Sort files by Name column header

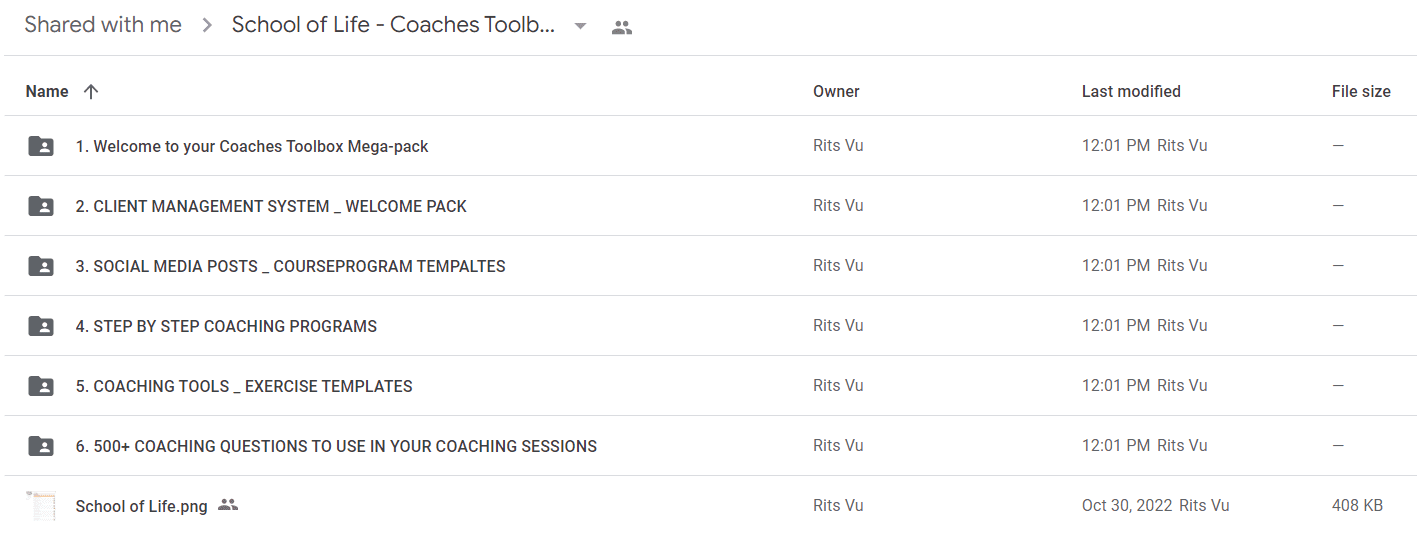coord(47,91)
